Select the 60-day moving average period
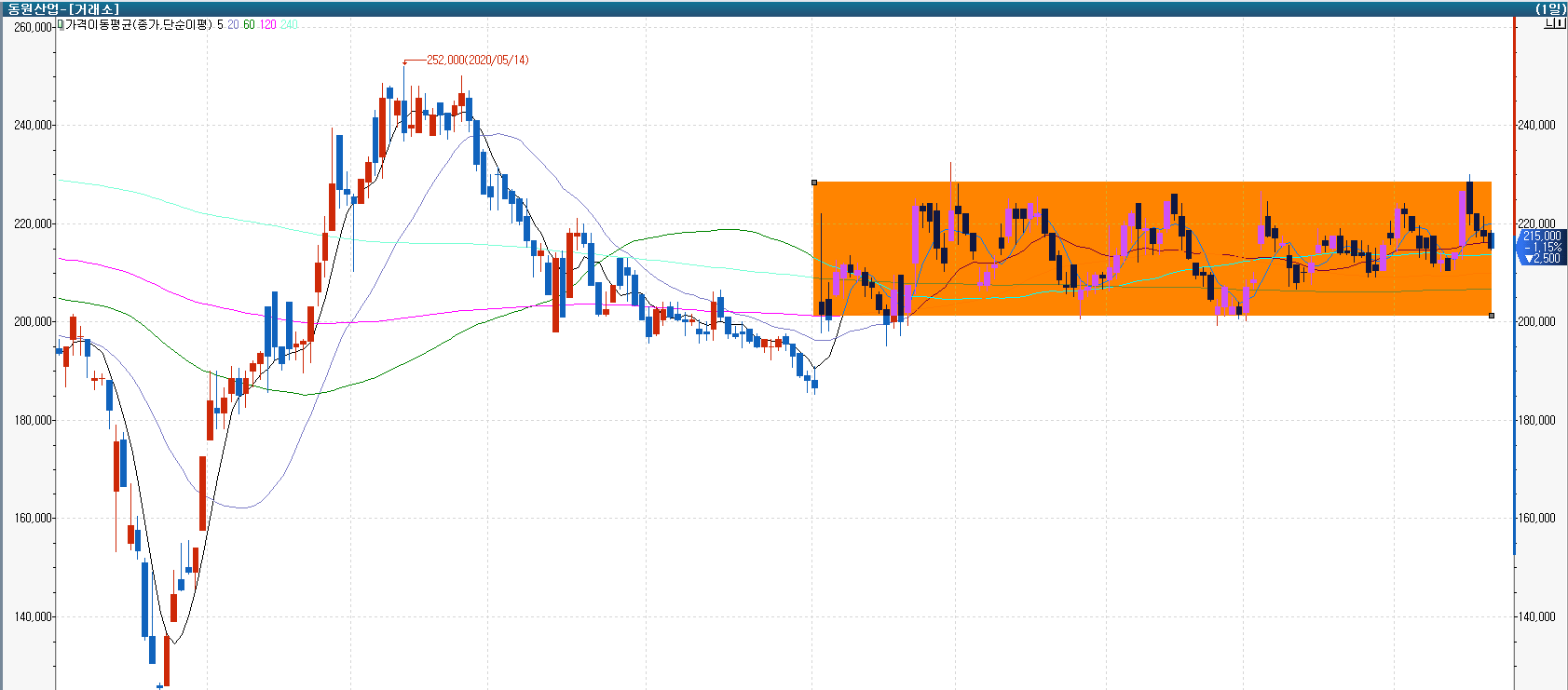Viewport: 1568px width, 690px height. tap(249, 24)
